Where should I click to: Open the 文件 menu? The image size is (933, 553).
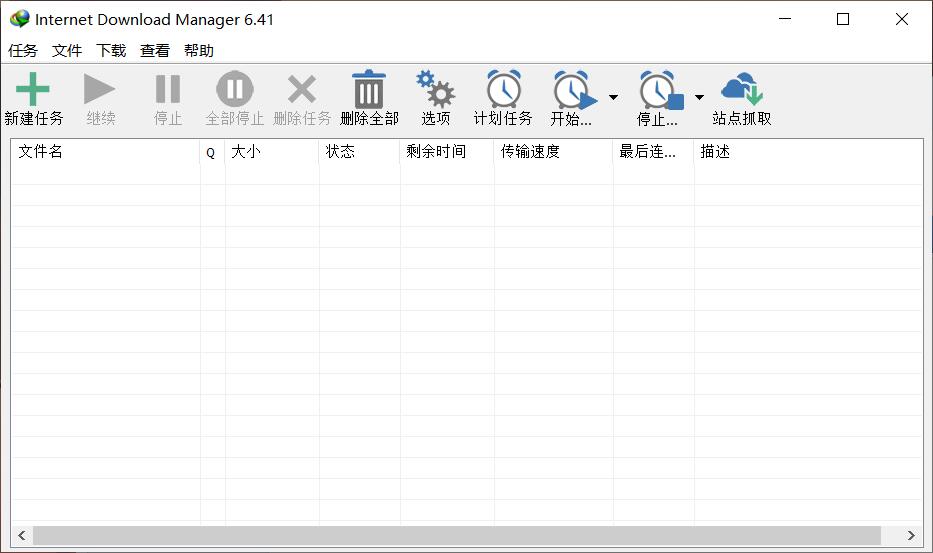[x=67, y=51]
